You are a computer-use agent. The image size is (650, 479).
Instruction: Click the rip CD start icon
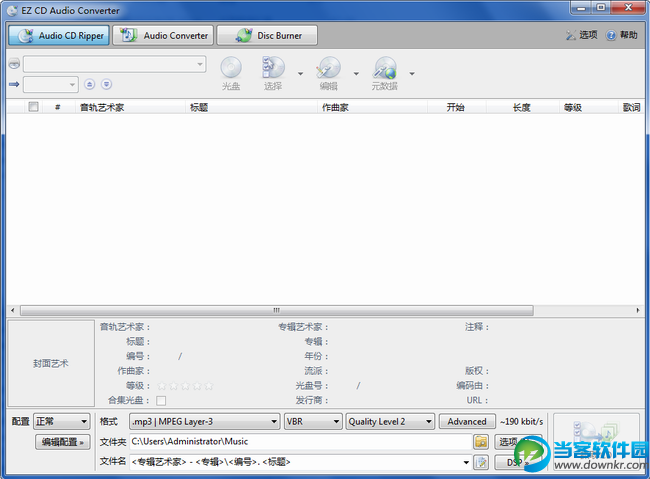[596, 441]
